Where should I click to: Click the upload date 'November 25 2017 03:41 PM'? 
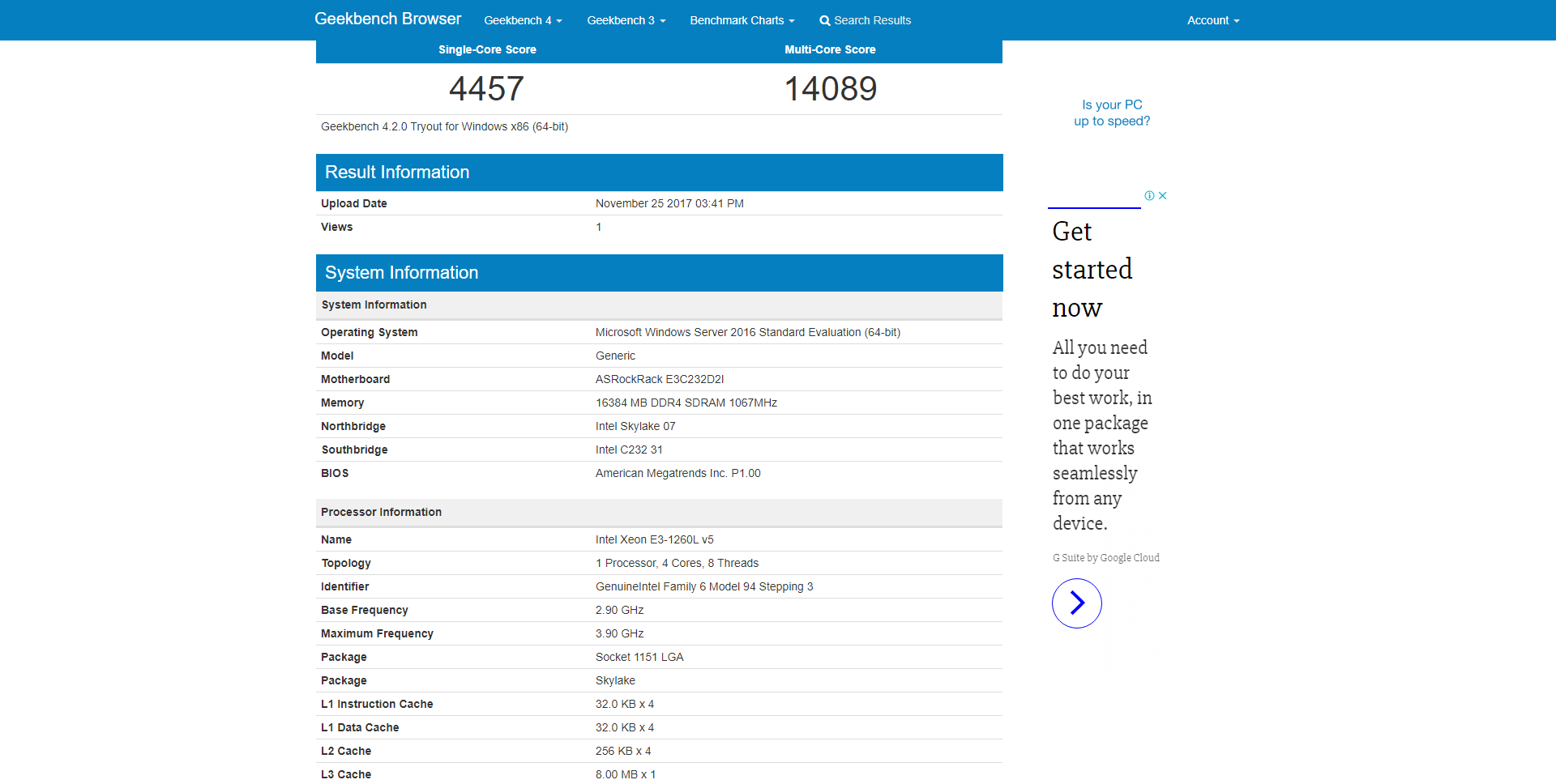[669, 203]
